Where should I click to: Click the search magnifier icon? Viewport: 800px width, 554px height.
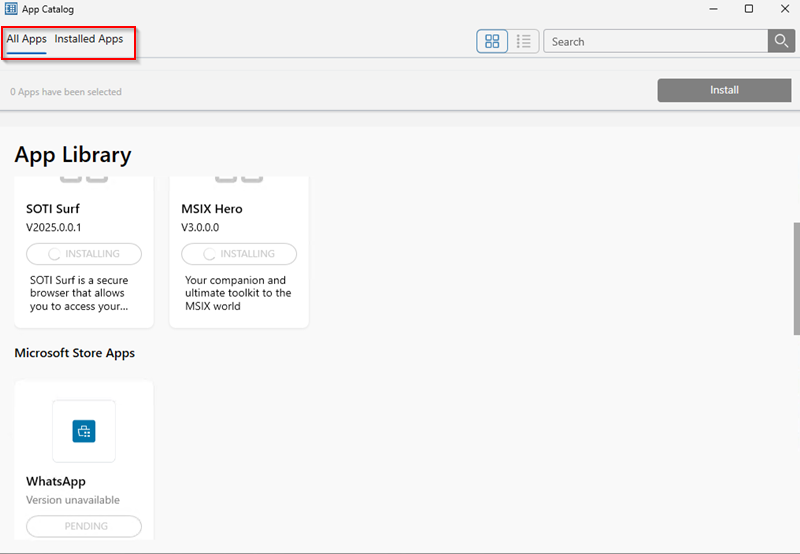click(780, 41)
